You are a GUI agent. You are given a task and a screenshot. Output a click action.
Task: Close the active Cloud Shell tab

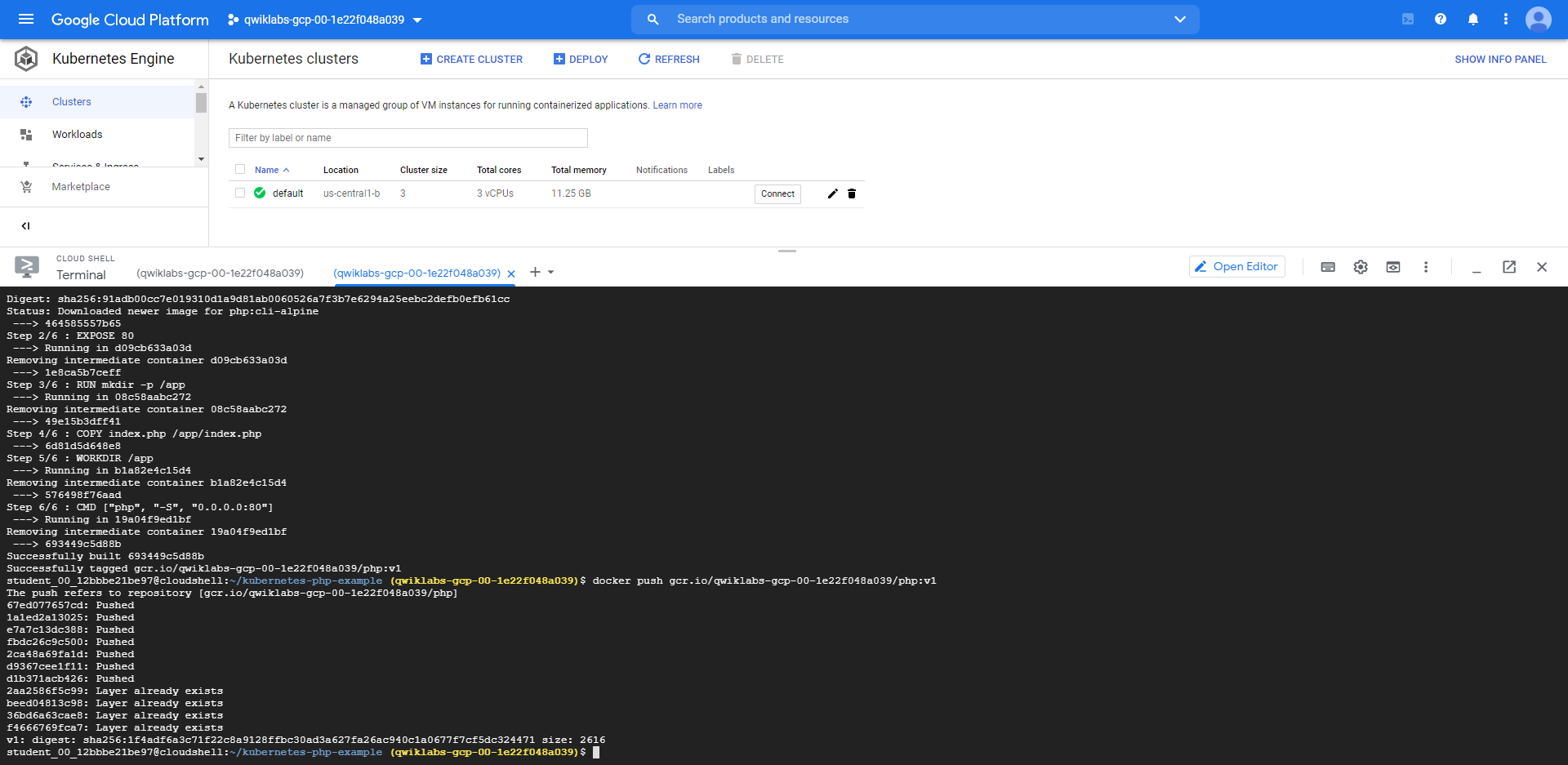tap(511, 274)
